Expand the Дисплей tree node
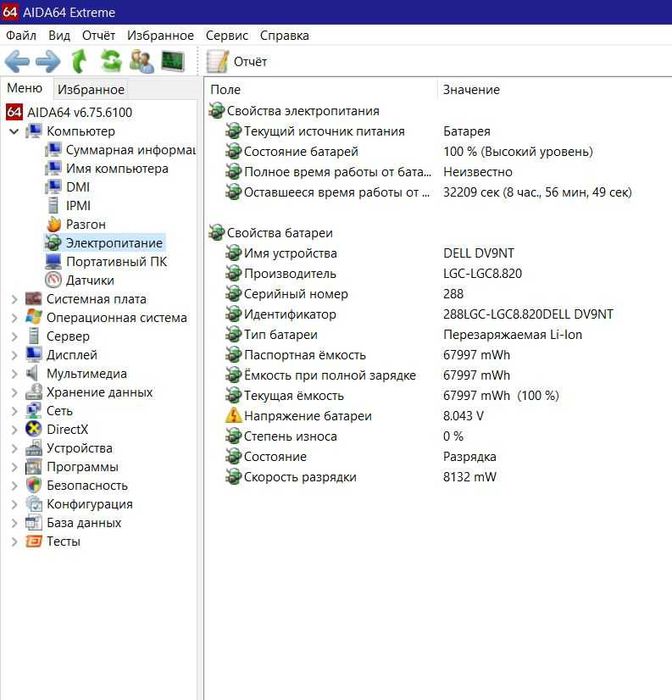 pos(14,355)
